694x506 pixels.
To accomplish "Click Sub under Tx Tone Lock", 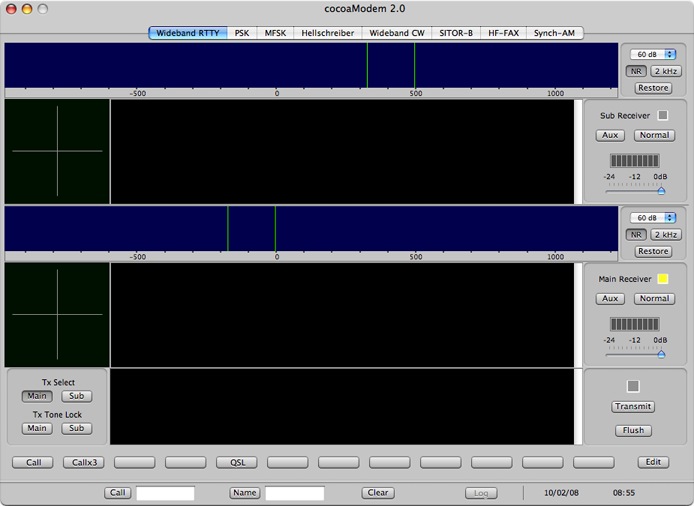I will tap(77, 429).
